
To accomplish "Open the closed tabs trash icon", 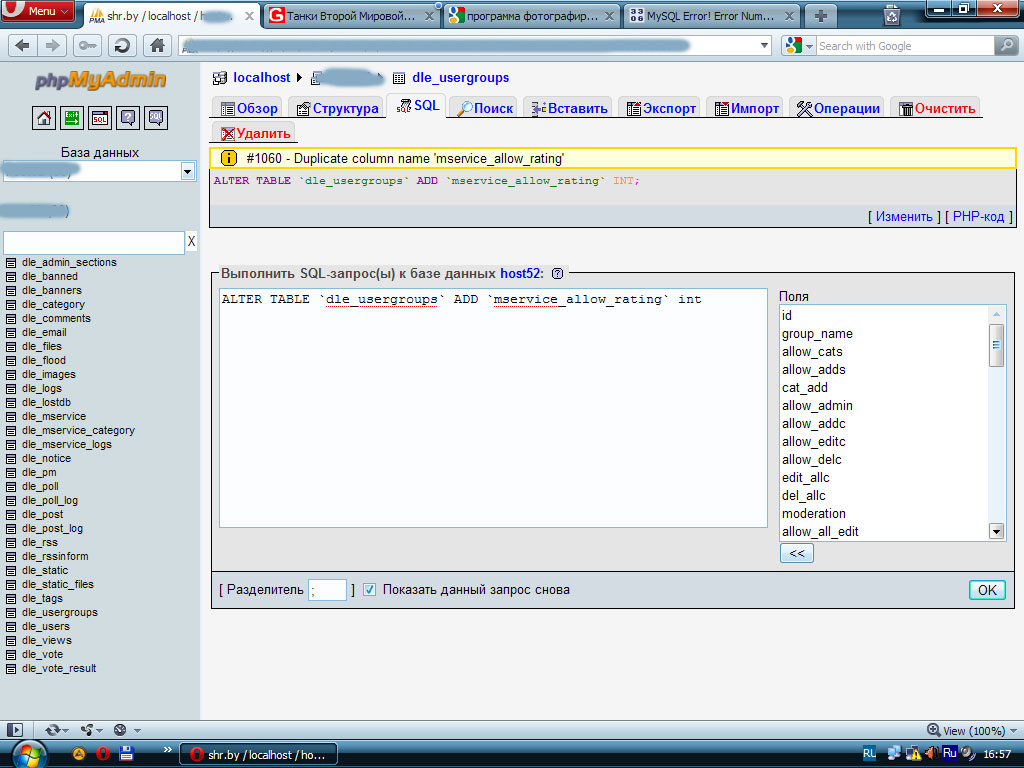I will tap(892, 15).
